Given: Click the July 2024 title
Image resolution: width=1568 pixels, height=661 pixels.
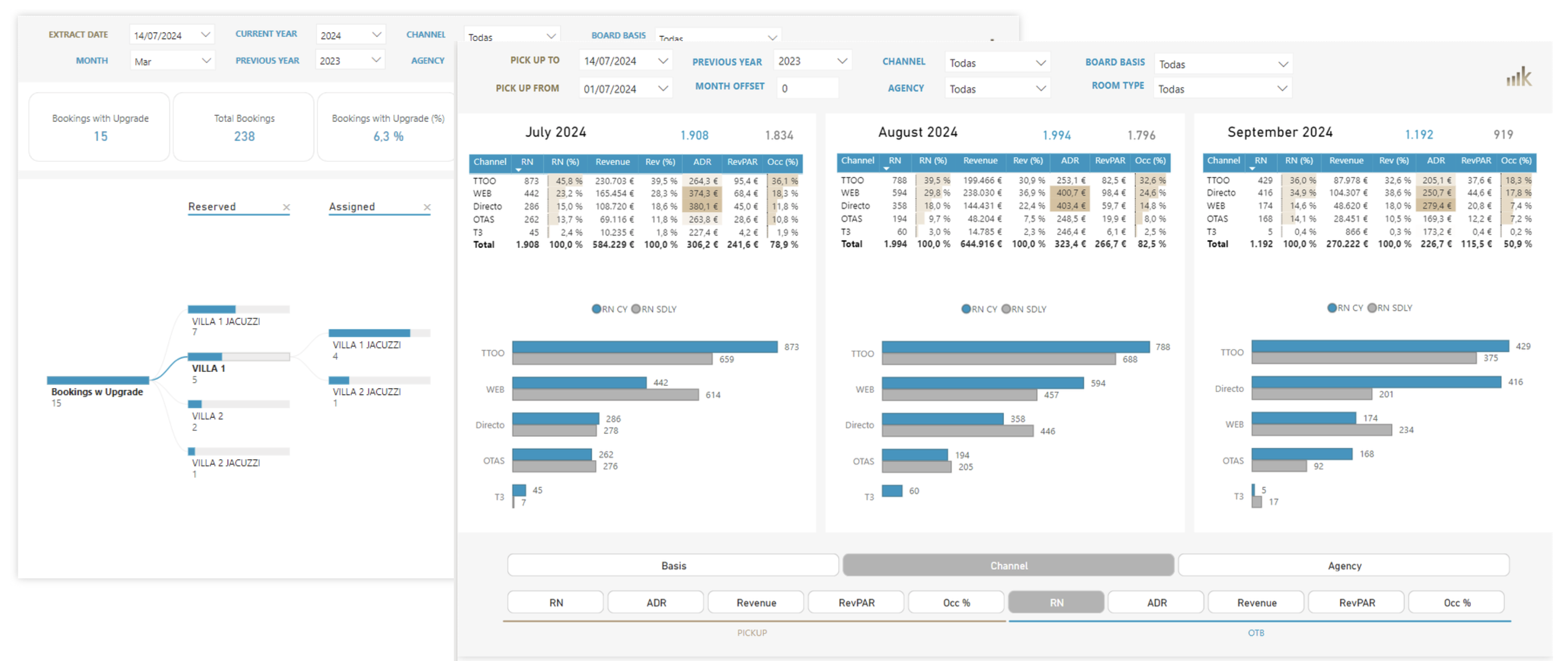Looking at the screenshot, I should pos(556,132).
